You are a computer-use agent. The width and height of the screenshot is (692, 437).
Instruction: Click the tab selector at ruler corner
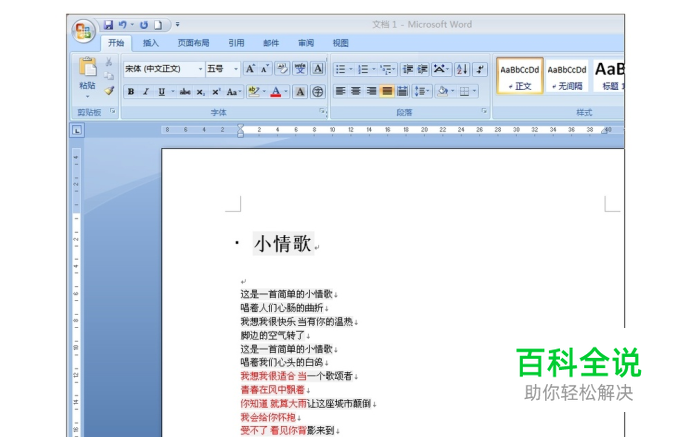(77, 130)
